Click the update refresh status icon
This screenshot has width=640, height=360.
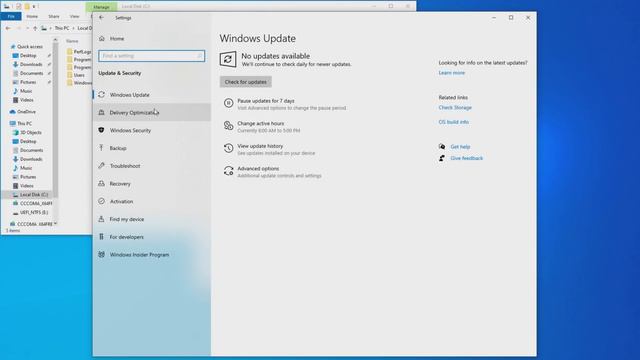pyautogui.click(x=228, y=60)
